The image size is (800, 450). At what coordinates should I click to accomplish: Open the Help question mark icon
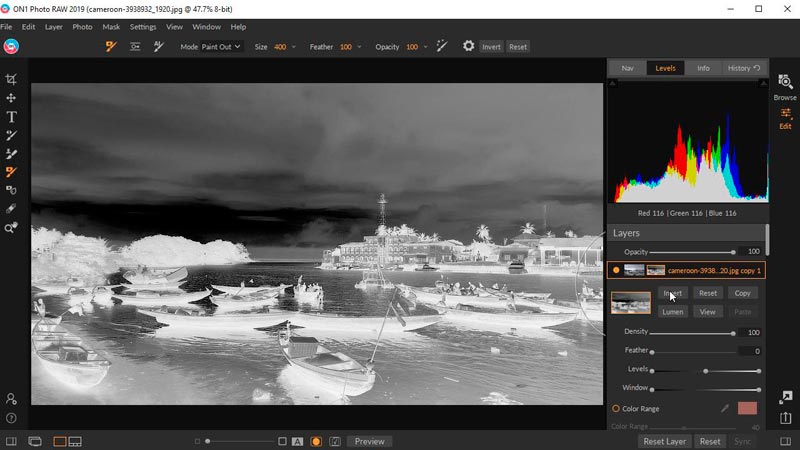coord(11,418)
